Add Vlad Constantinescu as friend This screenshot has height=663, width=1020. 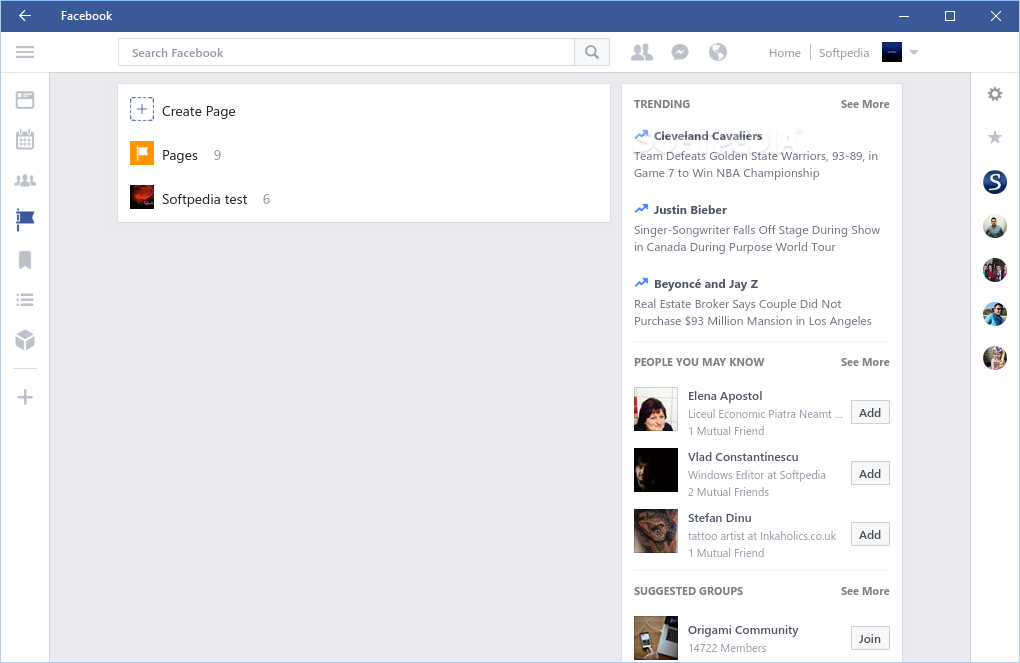870,474
